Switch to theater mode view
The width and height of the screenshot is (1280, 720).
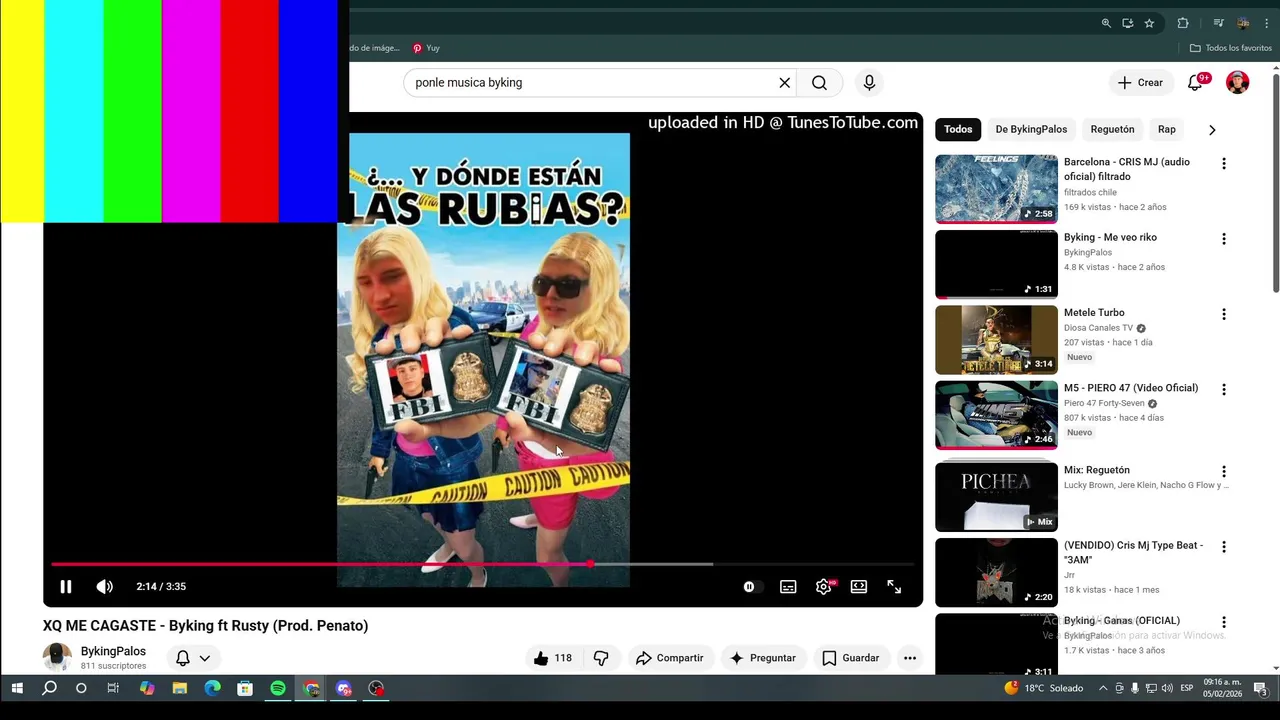[x=859, y=587]
